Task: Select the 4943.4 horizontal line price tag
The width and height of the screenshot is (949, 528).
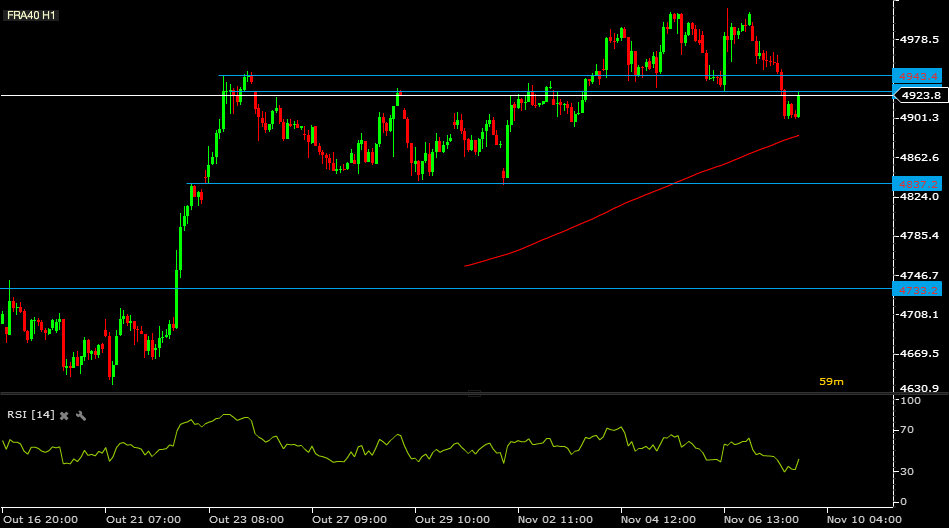Action: 918,76
